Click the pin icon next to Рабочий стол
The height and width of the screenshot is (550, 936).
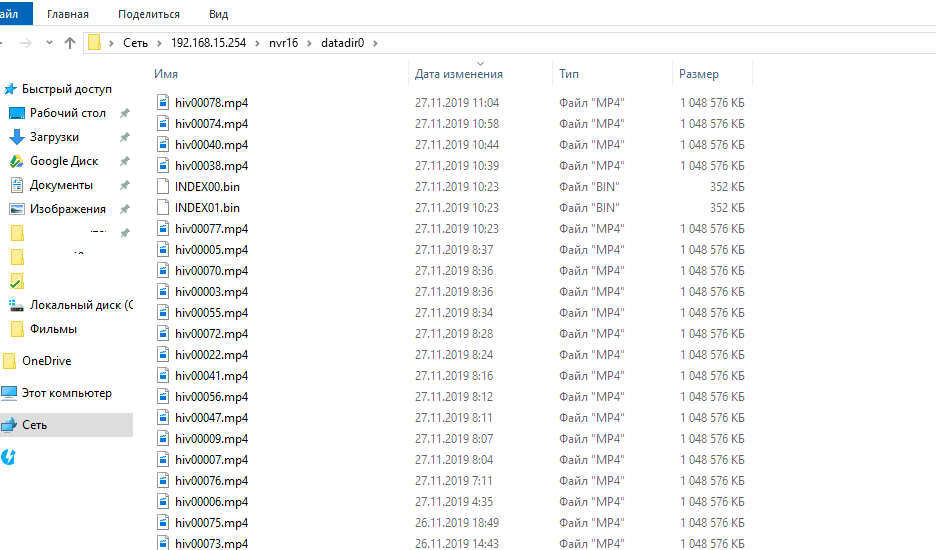click(x=125, y=113)
